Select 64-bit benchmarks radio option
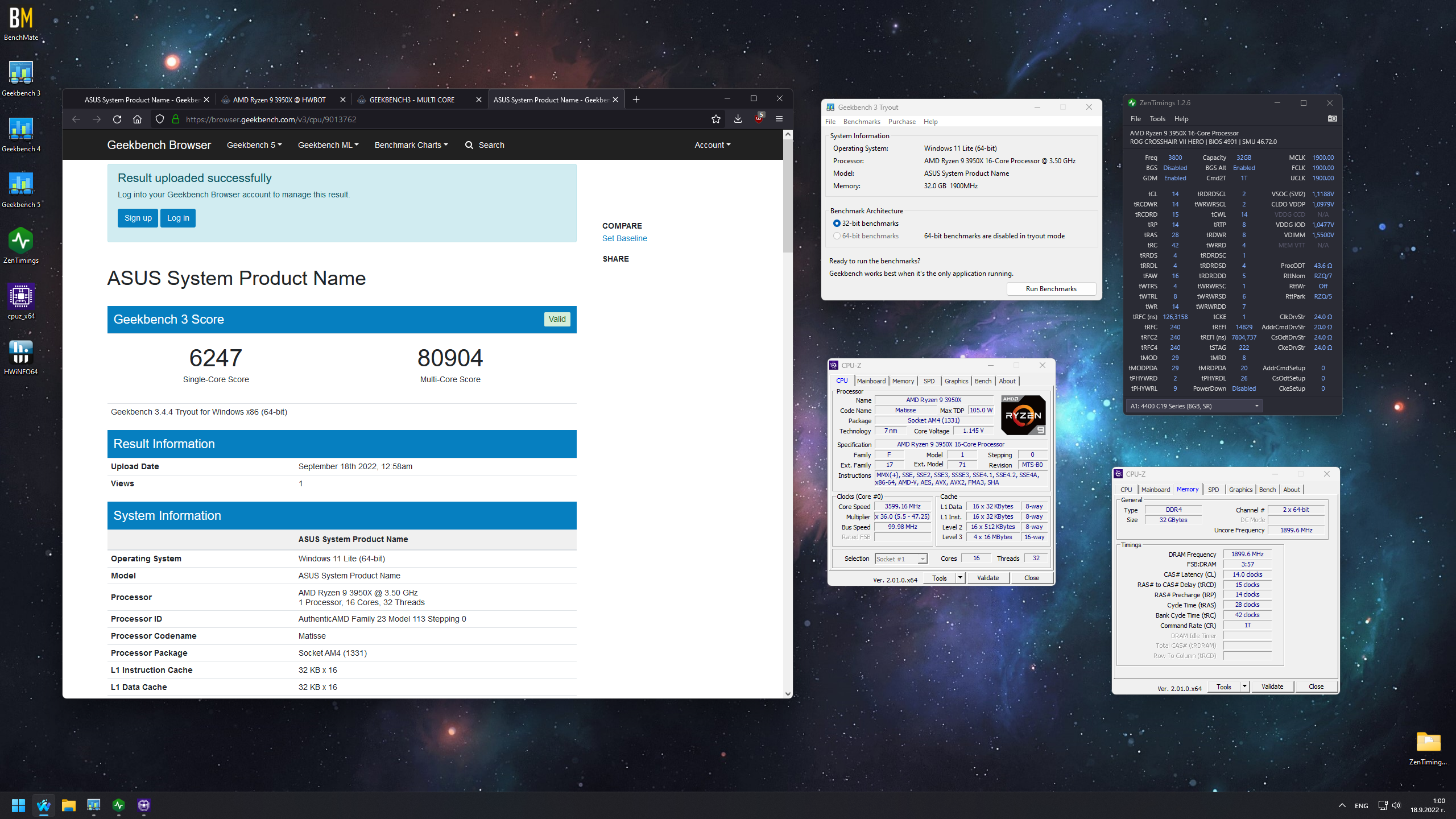This screenshot has width=1456, height=819. coord(837,236)
